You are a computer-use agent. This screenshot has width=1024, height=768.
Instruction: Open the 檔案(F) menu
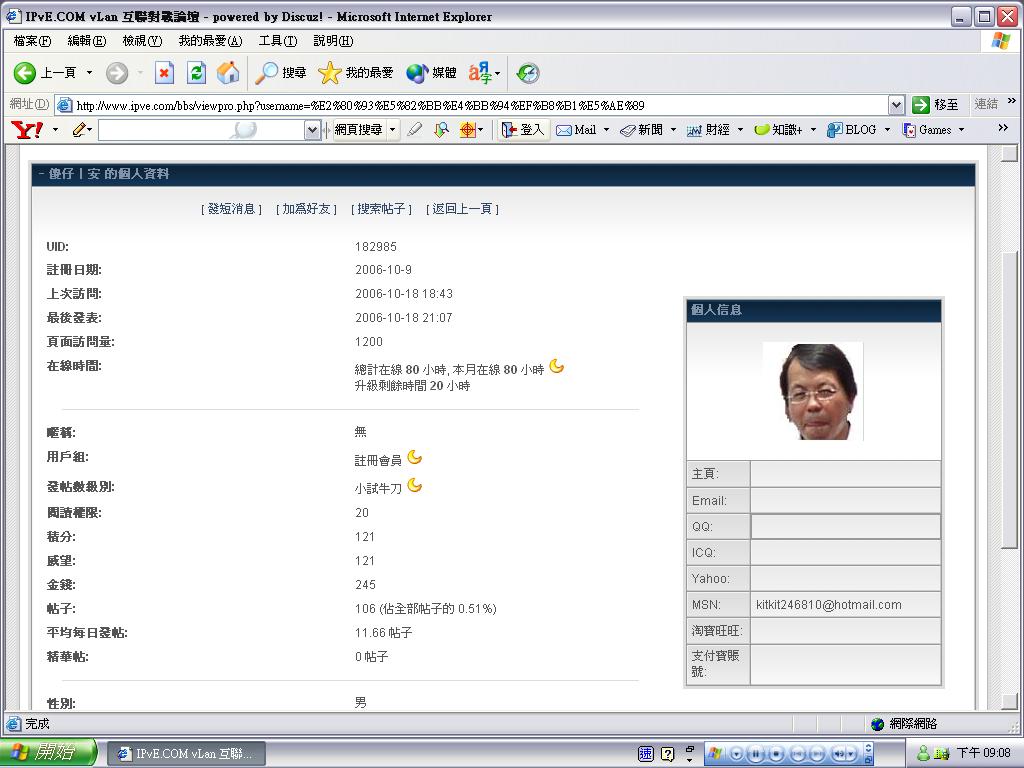pos(32,41)
